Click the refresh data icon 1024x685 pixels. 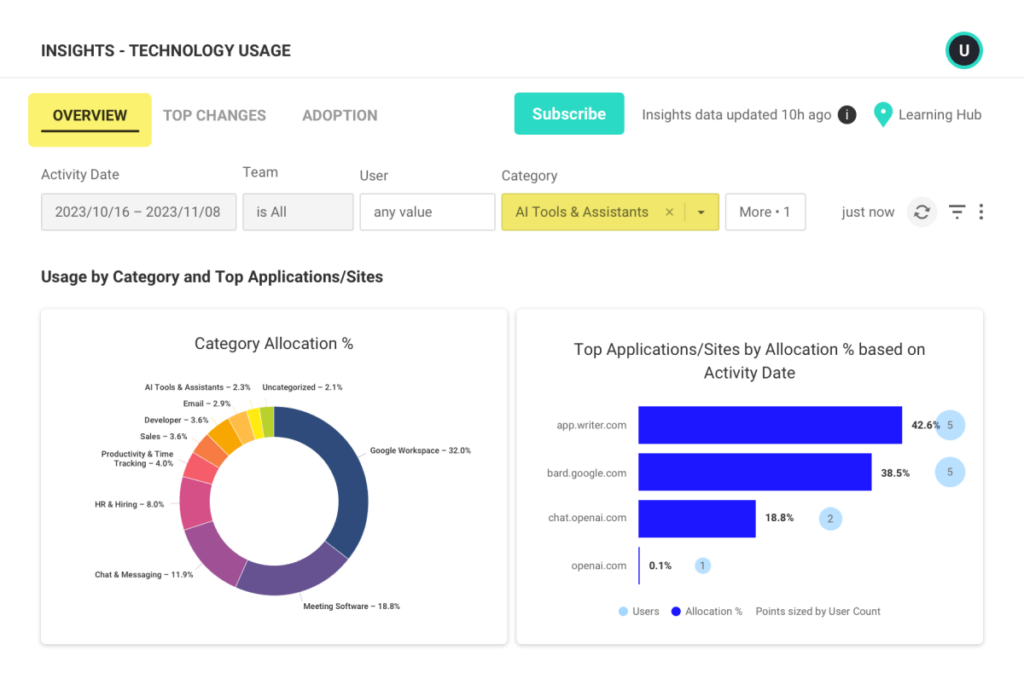tap(921, 212)
